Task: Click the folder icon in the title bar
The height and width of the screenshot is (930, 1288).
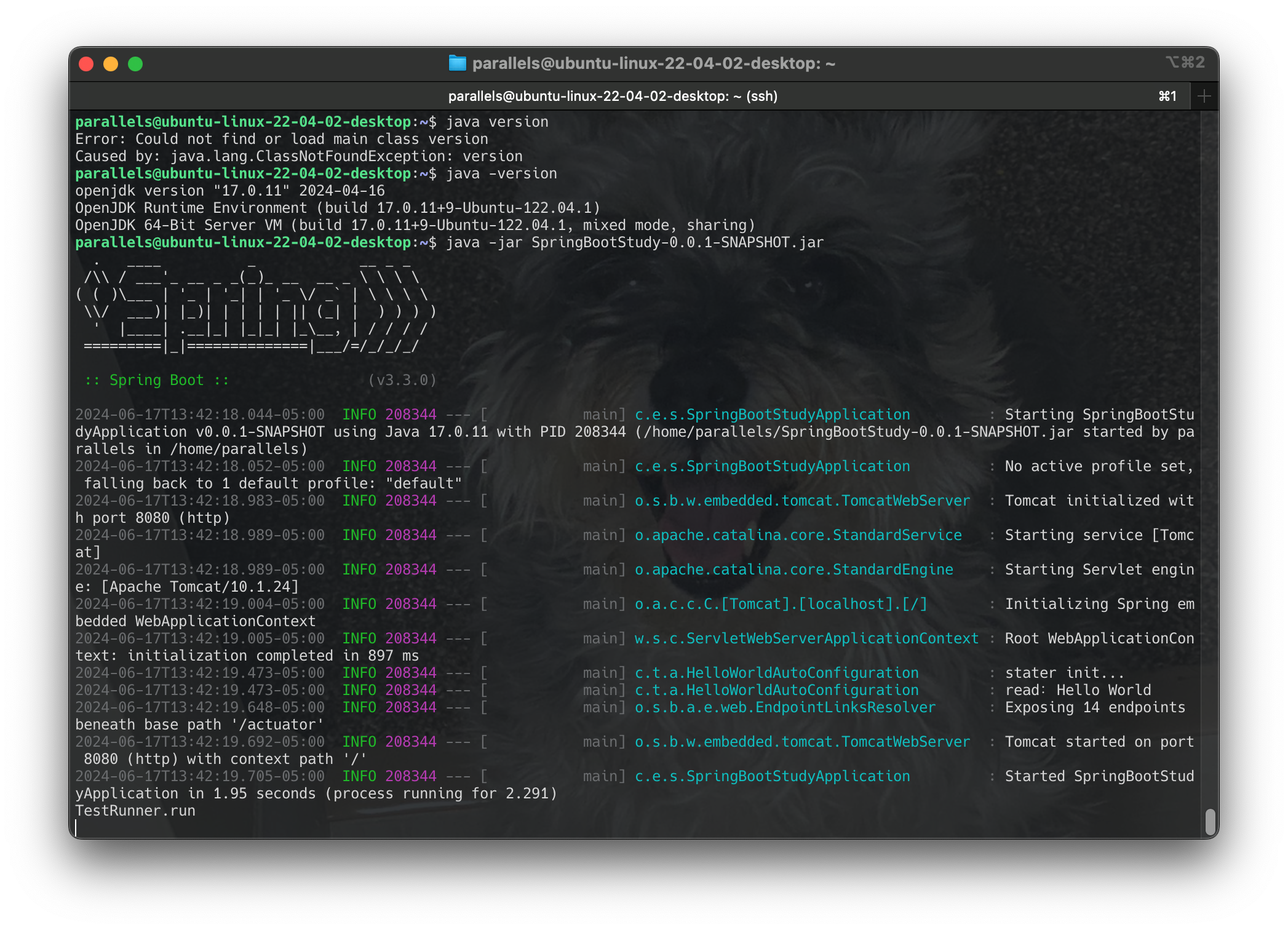Action: click(x=457, y=63)
